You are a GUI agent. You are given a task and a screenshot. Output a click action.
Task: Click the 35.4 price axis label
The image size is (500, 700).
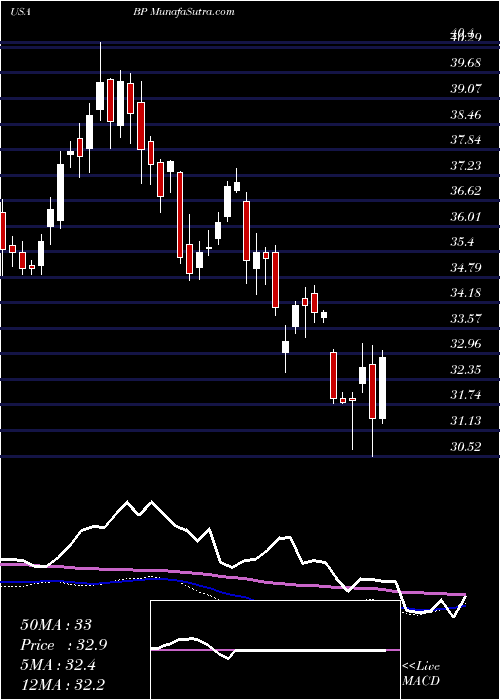click(x=462, y=242)
